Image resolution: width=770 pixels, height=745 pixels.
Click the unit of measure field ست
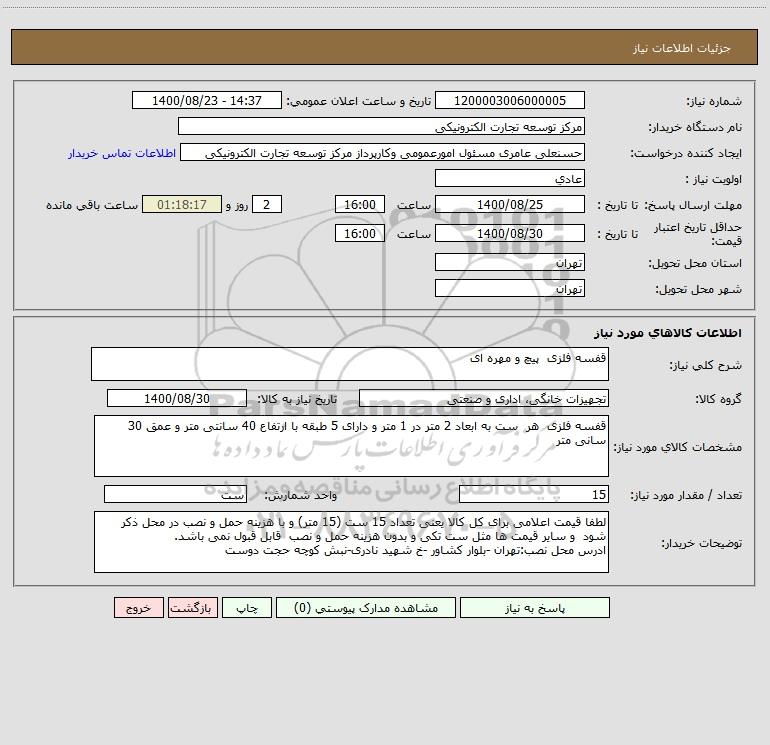point(175,494)
